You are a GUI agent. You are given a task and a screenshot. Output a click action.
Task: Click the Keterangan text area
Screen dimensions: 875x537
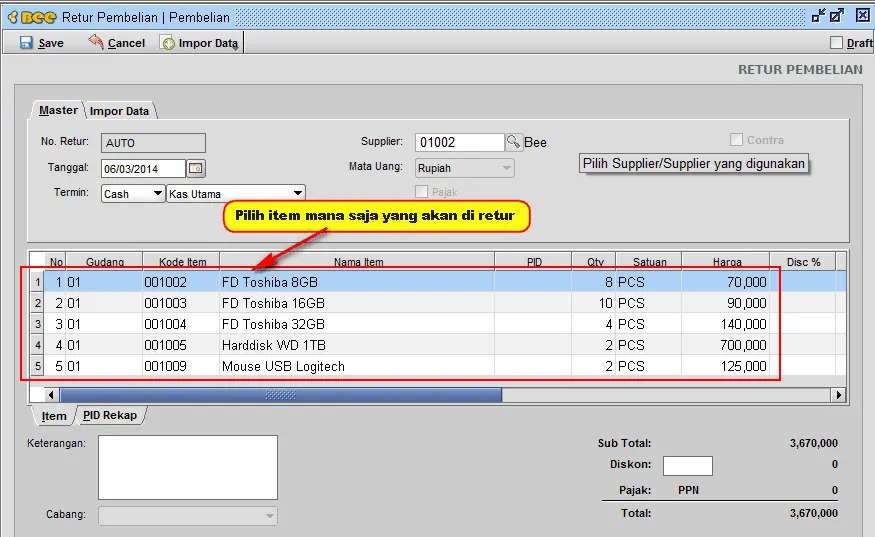click(188, 467)
